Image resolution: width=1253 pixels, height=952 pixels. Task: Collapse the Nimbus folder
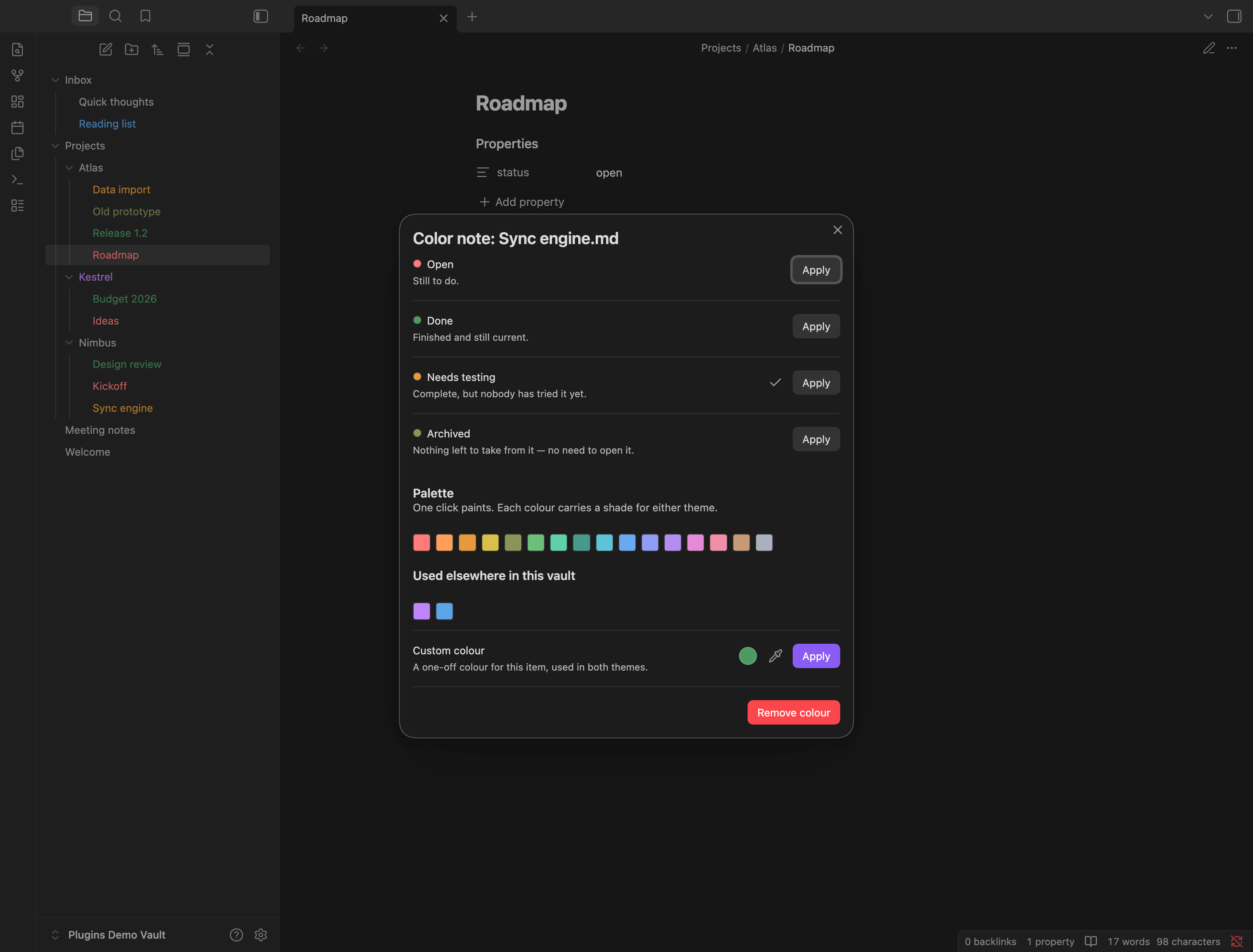coord(69,343)
